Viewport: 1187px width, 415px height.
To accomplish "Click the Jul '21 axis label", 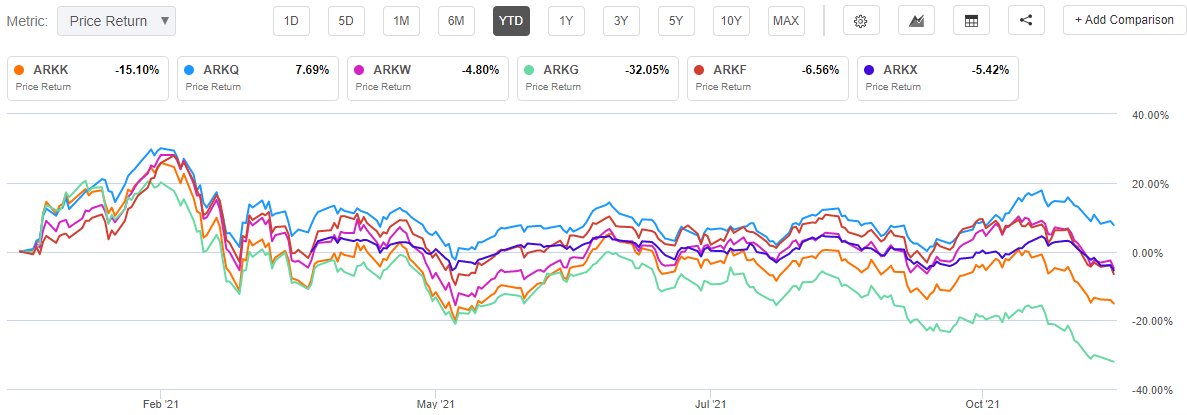I will point(711,405).
